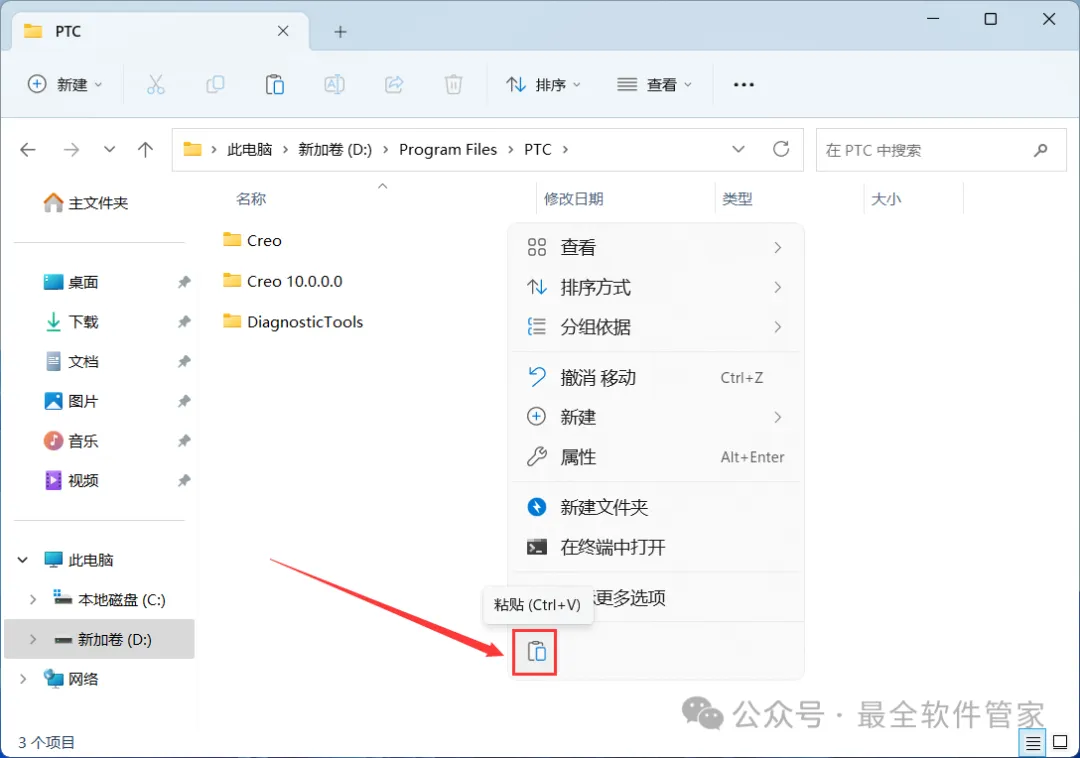
Task: Open 主文件夹 in sidebar
Action: pos(85,202)
